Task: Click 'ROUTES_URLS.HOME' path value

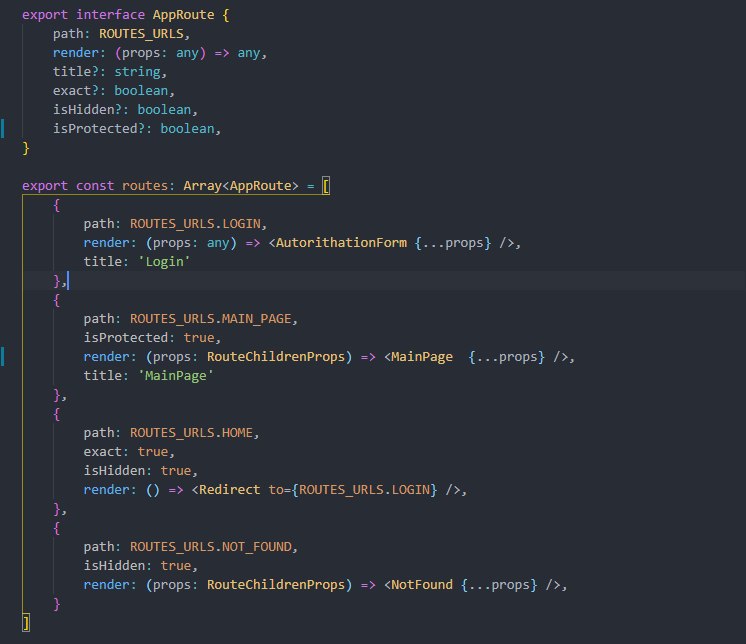Action: click(191, 433)
